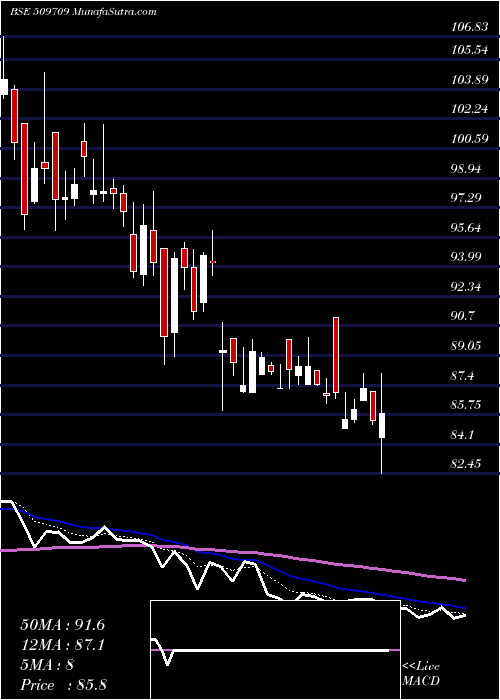Click inside the Live MACD chart box
500x700 pixels.
point(275,650)
